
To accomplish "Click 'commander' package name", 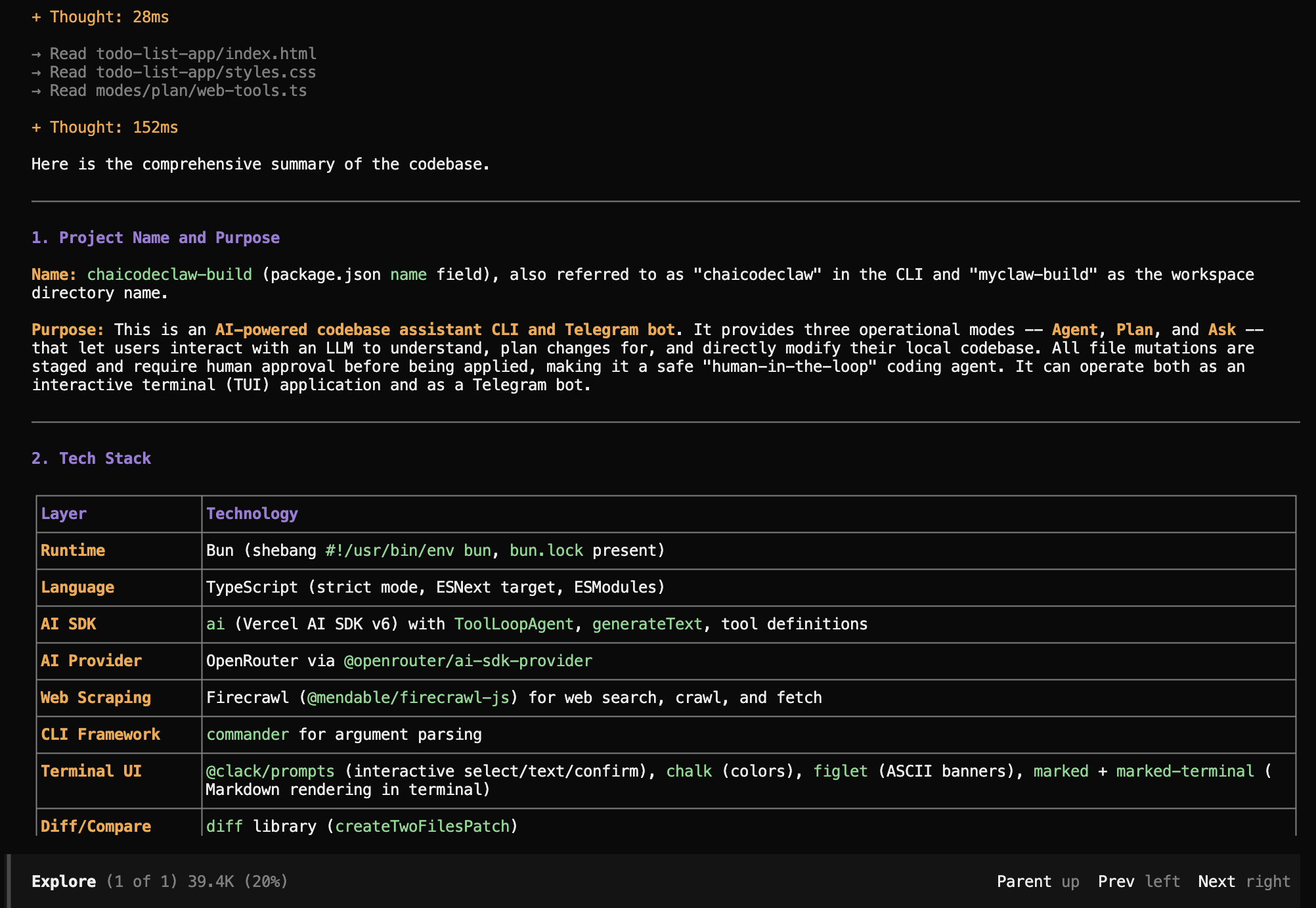I will pos(248,735).
